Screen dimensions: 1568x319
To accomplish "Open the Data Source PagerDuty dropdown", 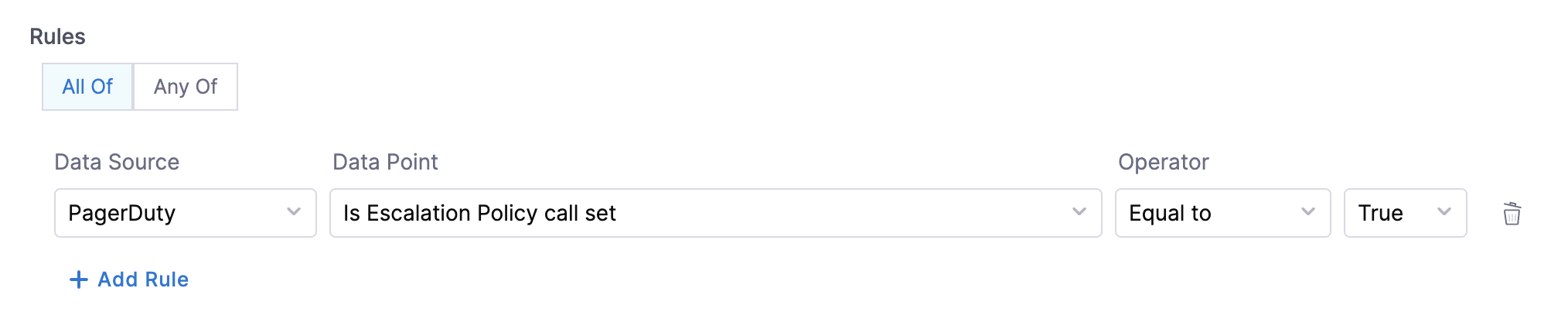I will click(x=186, y=213).
